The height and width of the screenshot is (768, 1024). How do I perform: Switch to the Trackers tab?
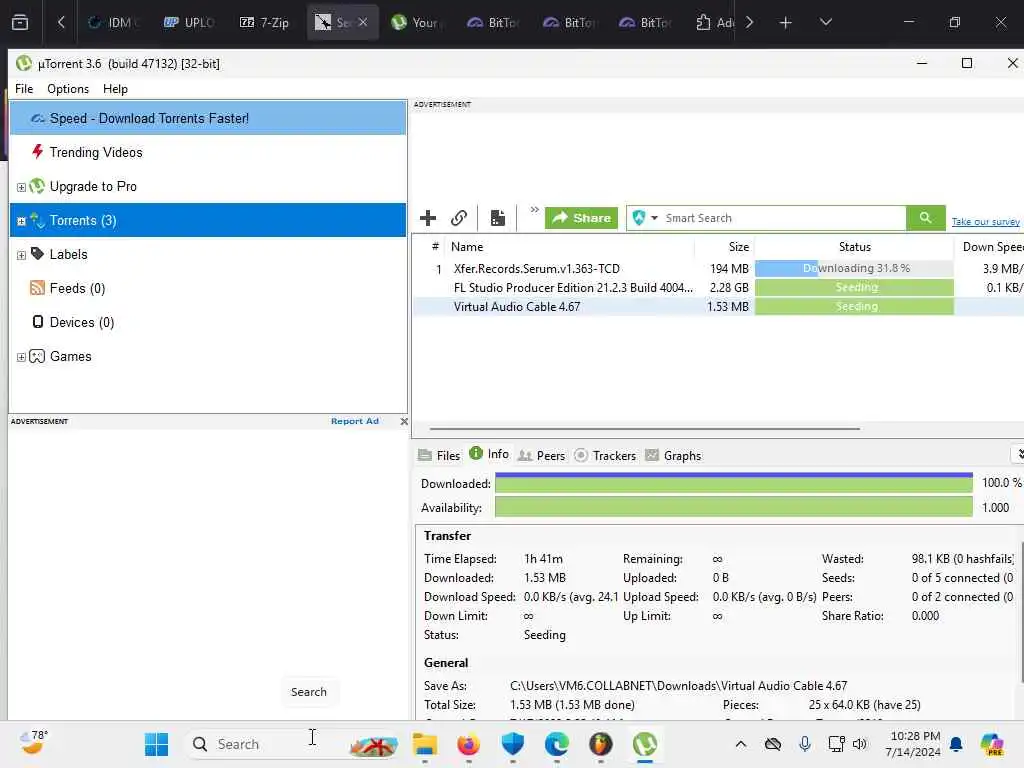[x=605, y=455]
